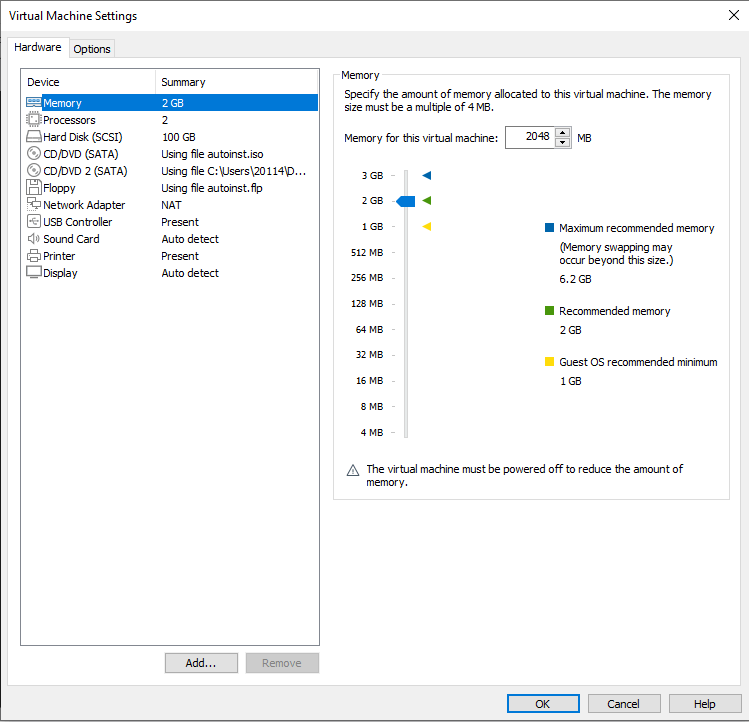Decrease memory with the down spinner arrow

click(x=563, y=142)
